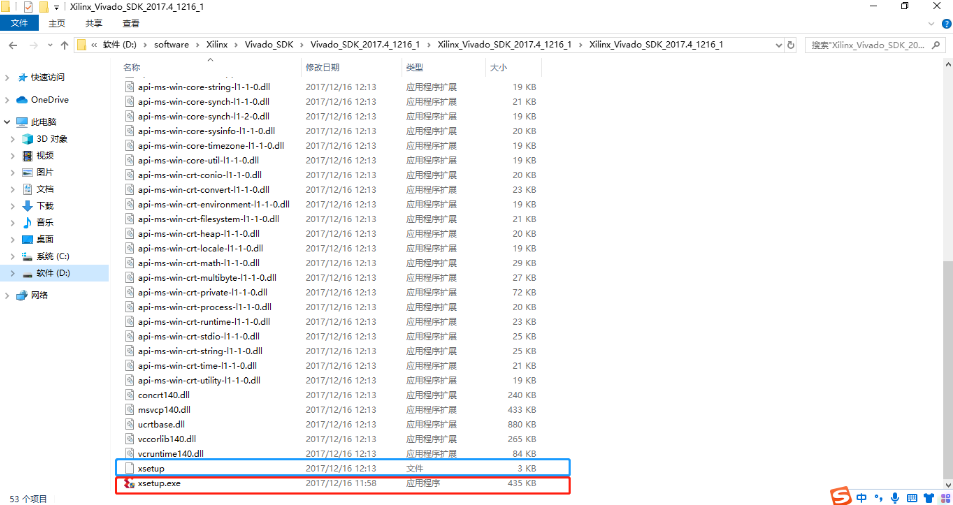Click the Sogou input method S icon
This screenshot has width=953, height=505.
click(x=841, y=496)
